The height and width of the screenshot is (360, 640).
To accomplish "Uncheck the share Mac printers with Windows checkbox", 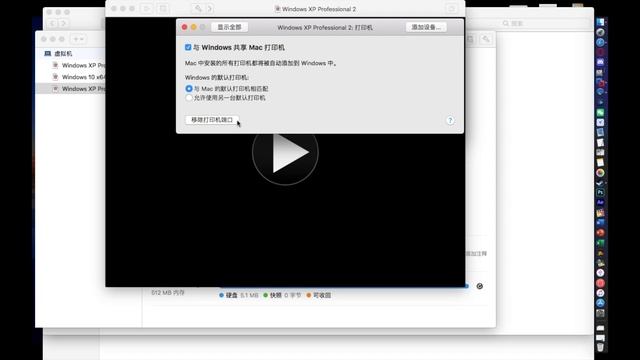I will (x=188, y=47).
